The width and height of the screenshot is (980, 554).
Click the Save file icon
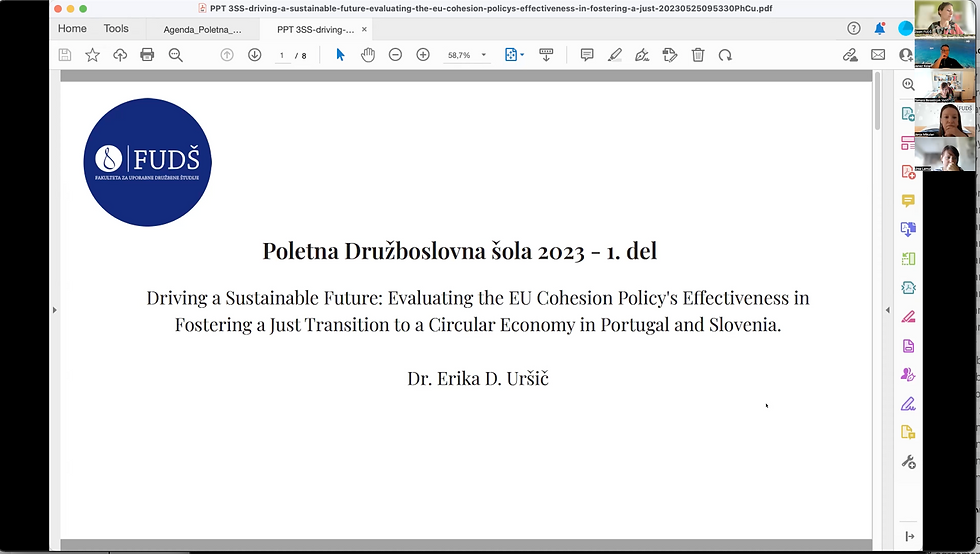point(65,55)
